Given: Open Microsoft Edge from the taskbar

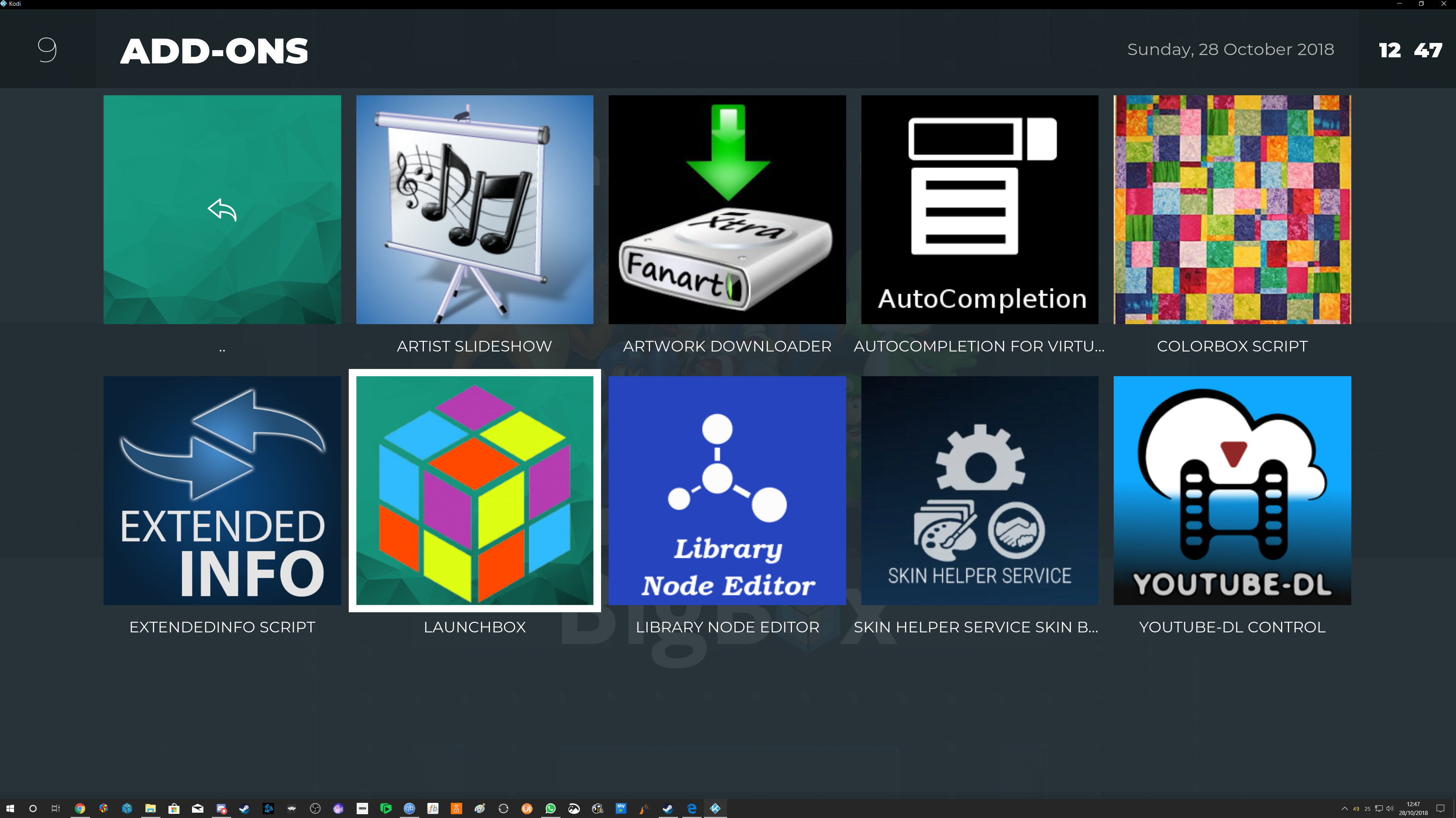Looking at the screenshot, I should 692,809.
